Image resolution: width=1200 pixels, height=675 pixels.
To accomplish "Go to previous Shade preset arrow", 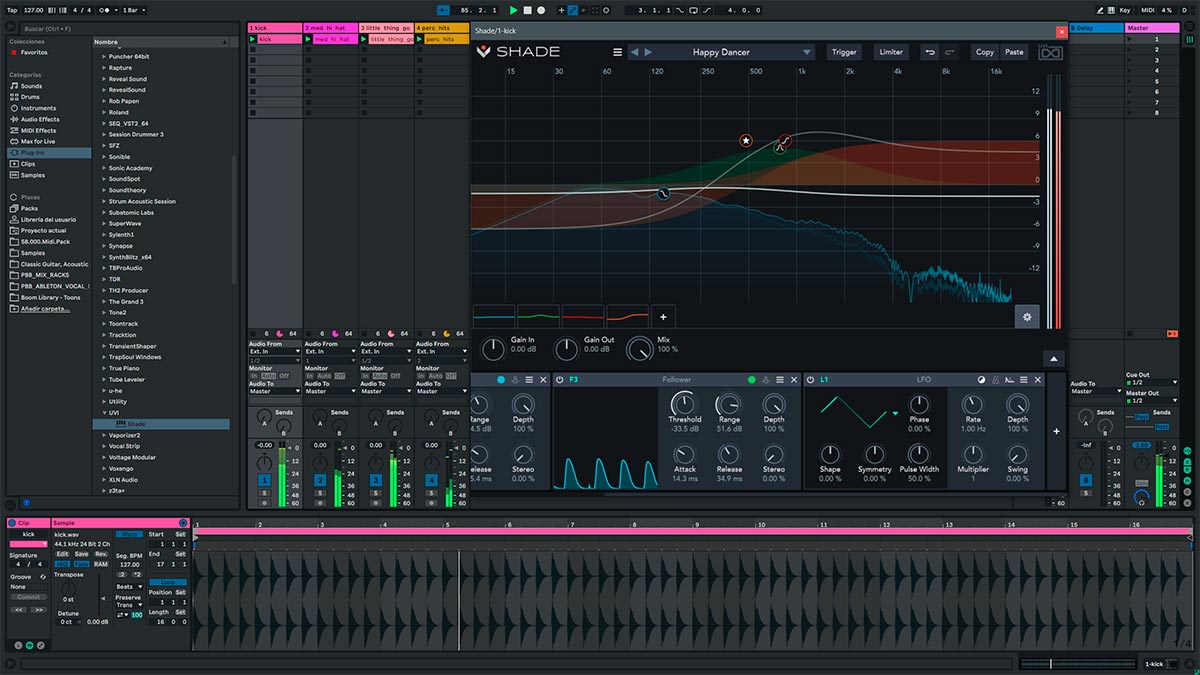I will coord(634,52).
